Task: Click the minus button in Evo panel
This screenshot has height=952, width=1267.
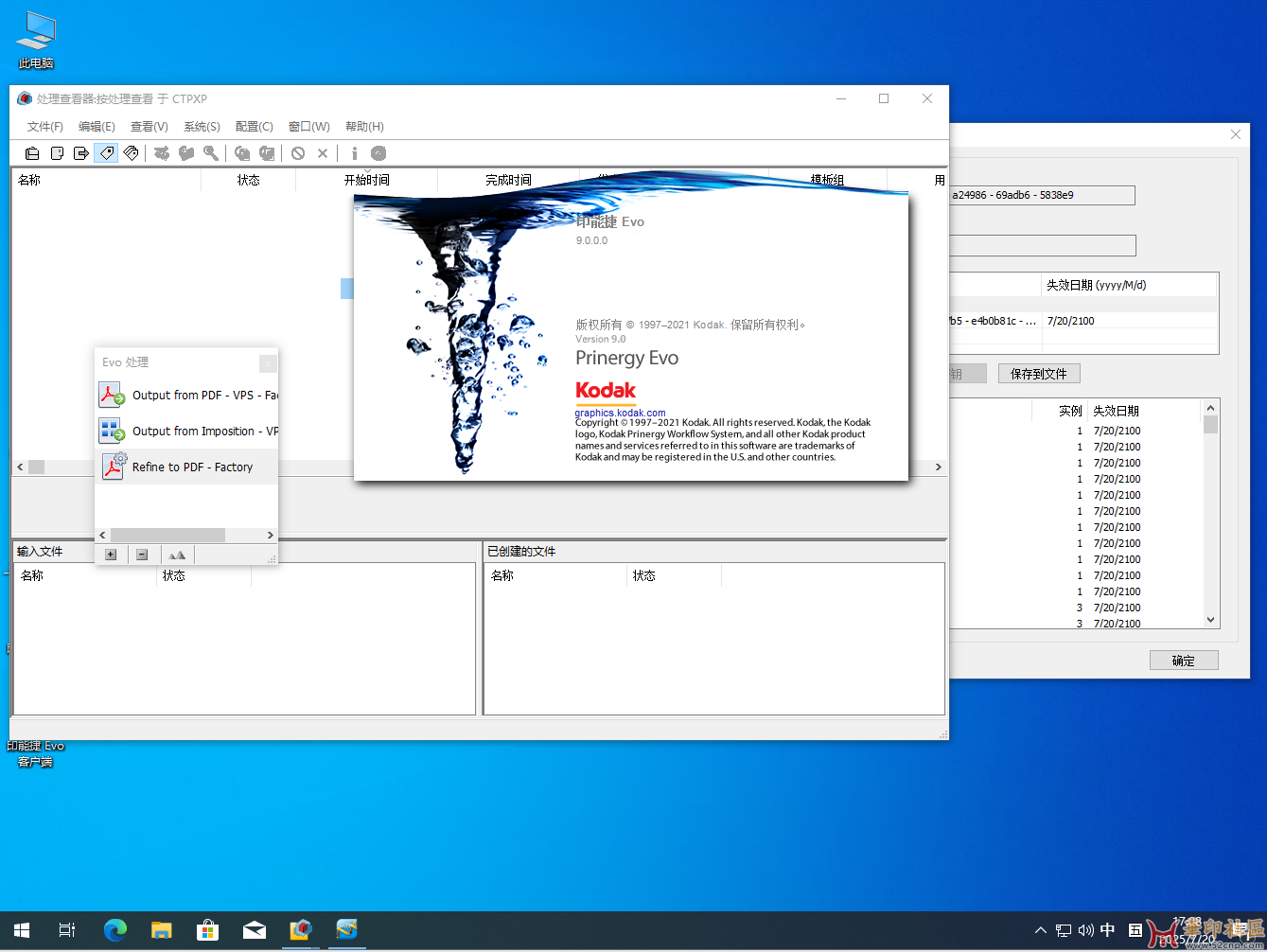Action: click(x=142, y=555)
